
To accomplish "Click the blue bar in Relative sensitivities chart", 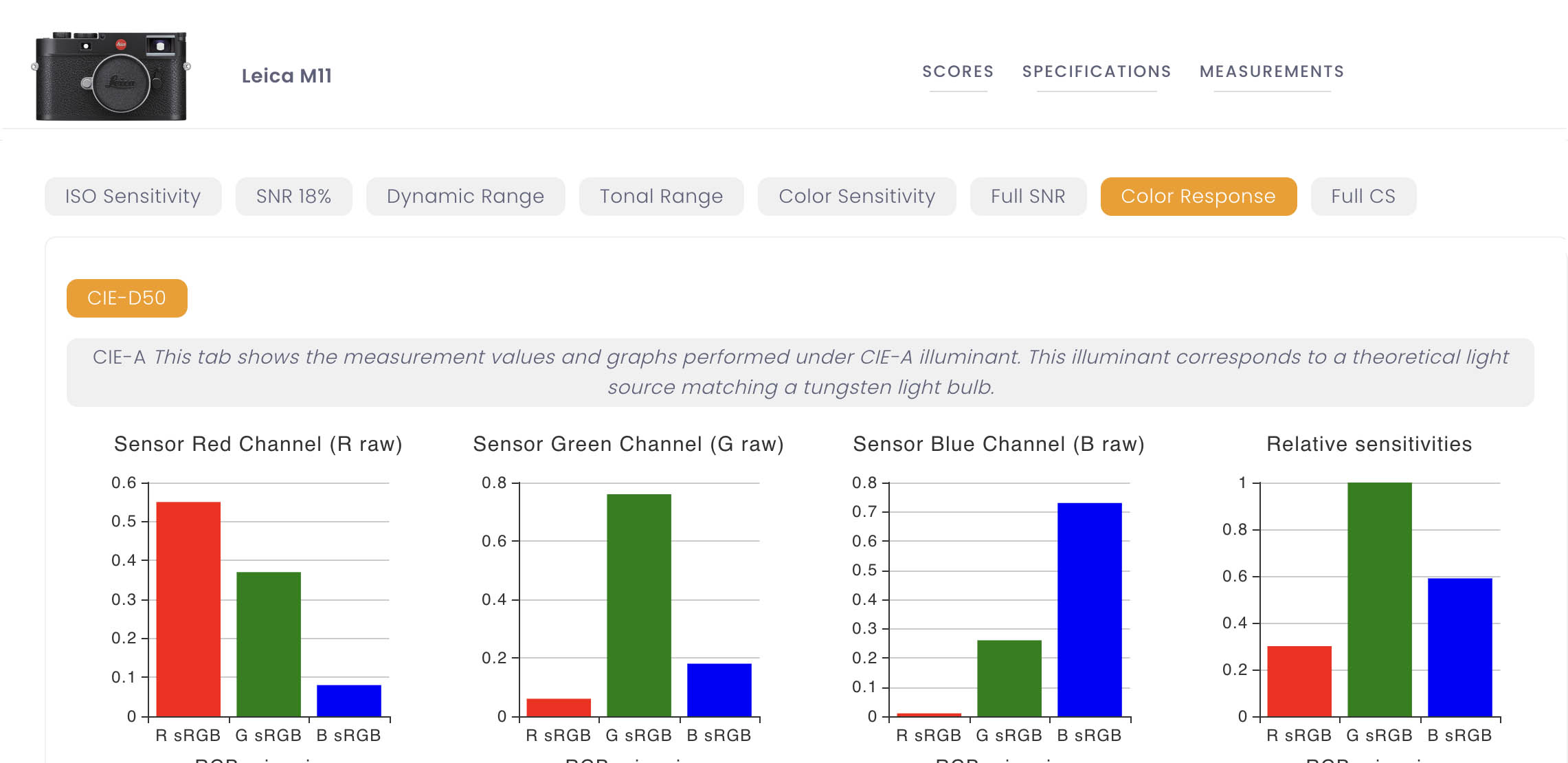I will click(x=1460, y=648).
